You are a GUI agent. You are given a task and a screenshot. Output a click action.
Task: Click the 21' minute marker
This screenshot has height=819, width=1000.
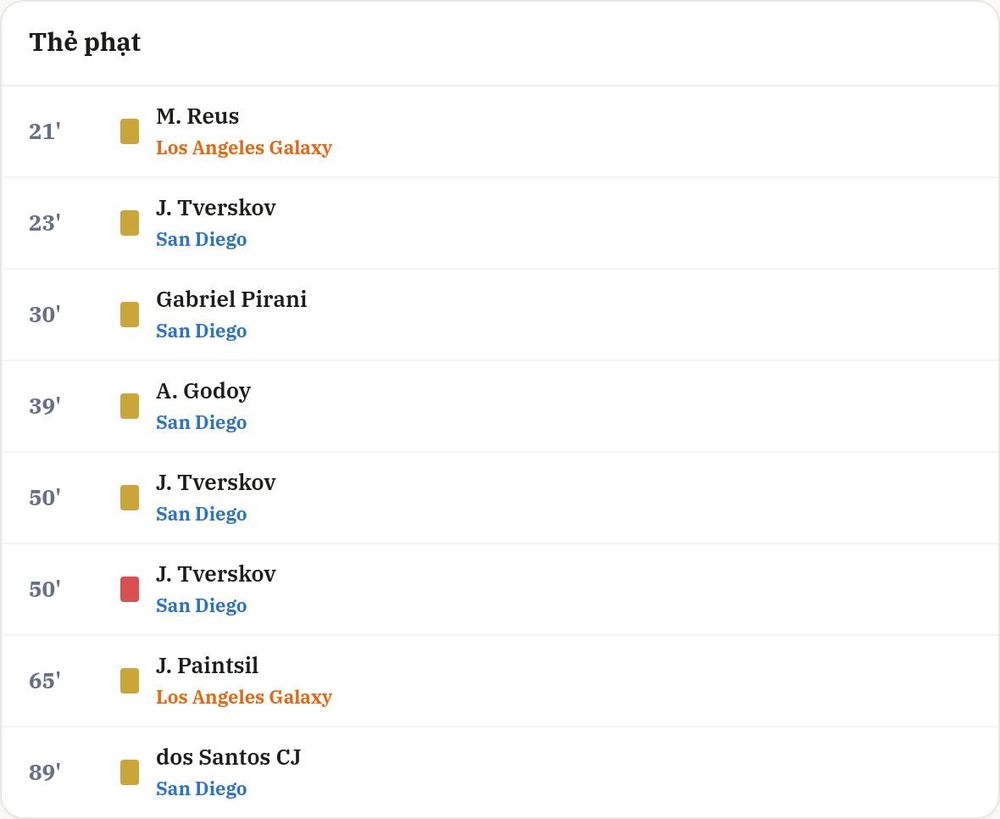45,131
